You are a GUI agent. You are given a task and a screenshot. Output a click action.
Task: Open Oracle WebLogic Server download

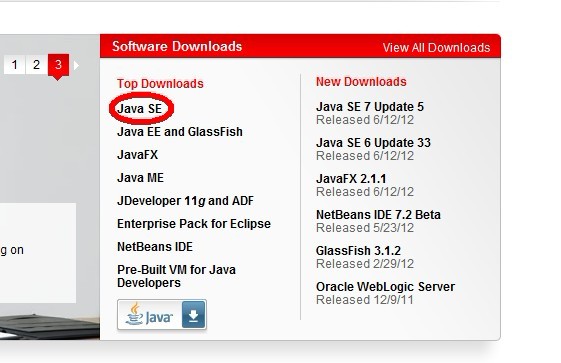click(x=385, y=286)
